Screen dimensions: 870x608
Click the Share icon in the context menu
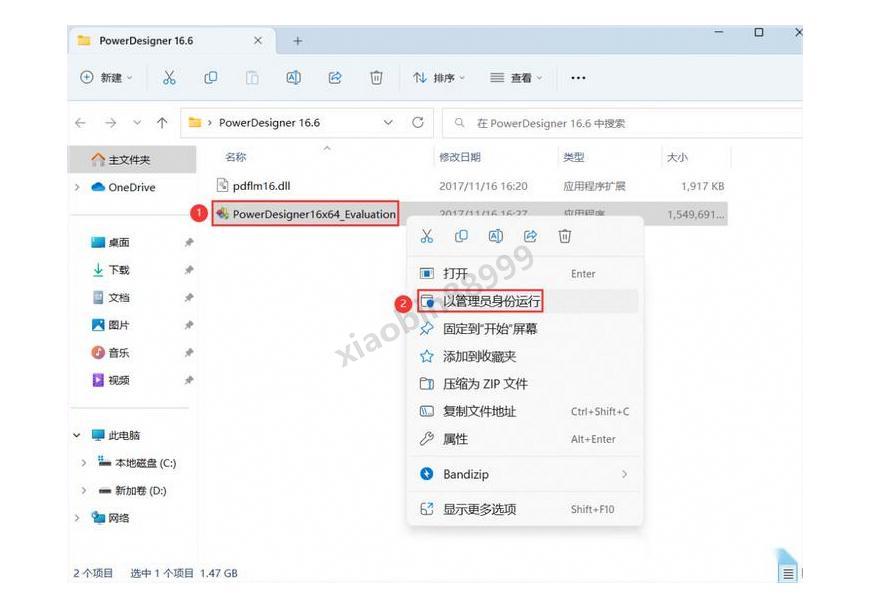[530, 236]
